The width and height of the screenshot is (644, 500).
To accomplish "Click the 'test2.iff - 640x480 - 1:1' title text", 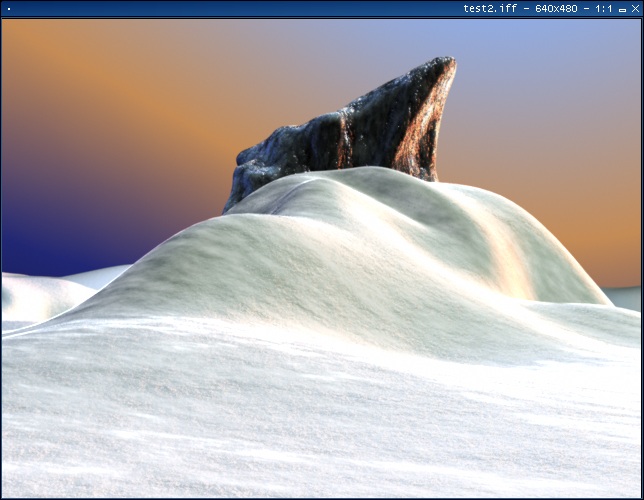I will [x=538, y=9].
